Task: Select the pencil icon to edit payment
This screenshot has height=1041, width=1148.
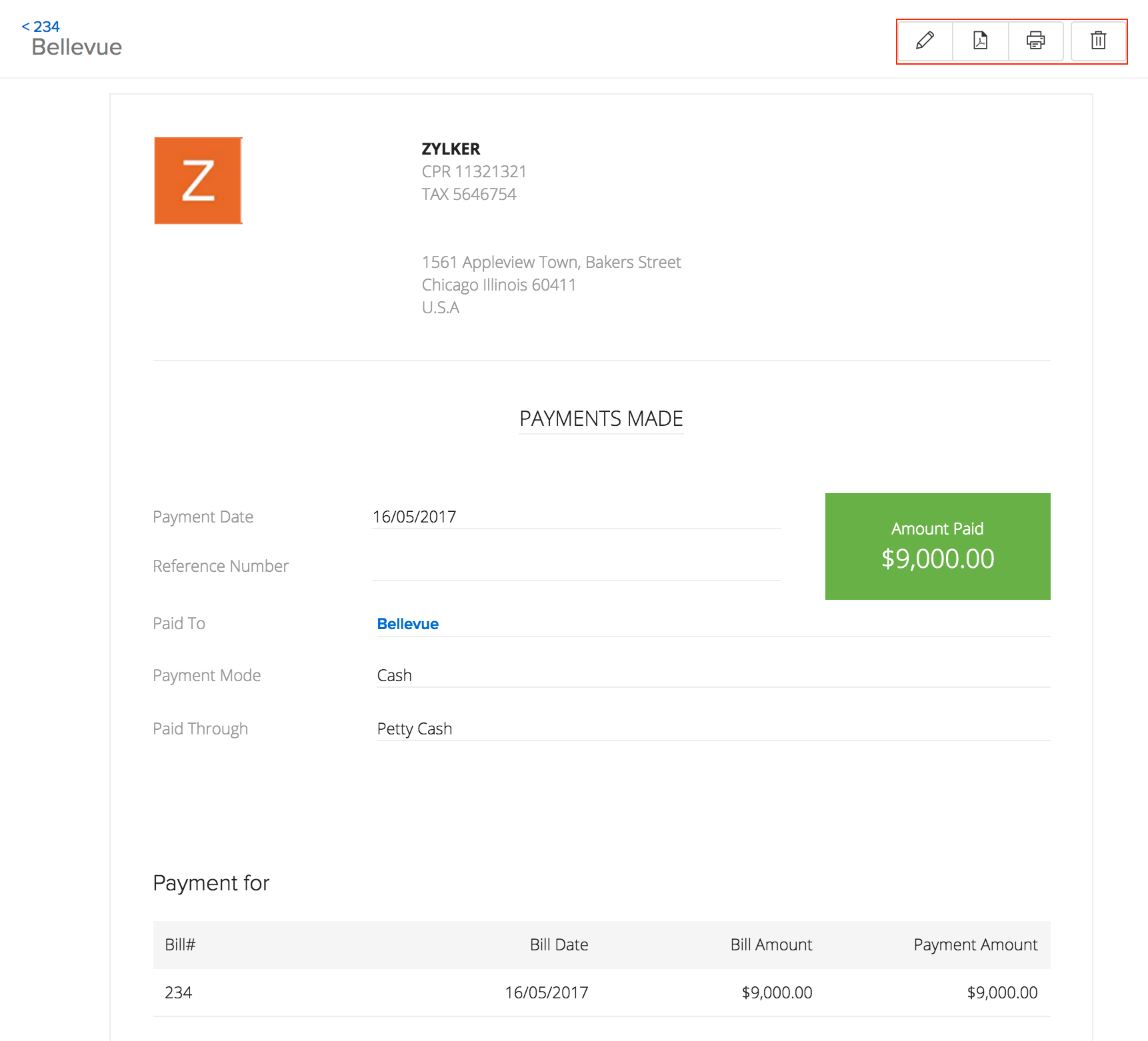Action: tap(924, 41)
